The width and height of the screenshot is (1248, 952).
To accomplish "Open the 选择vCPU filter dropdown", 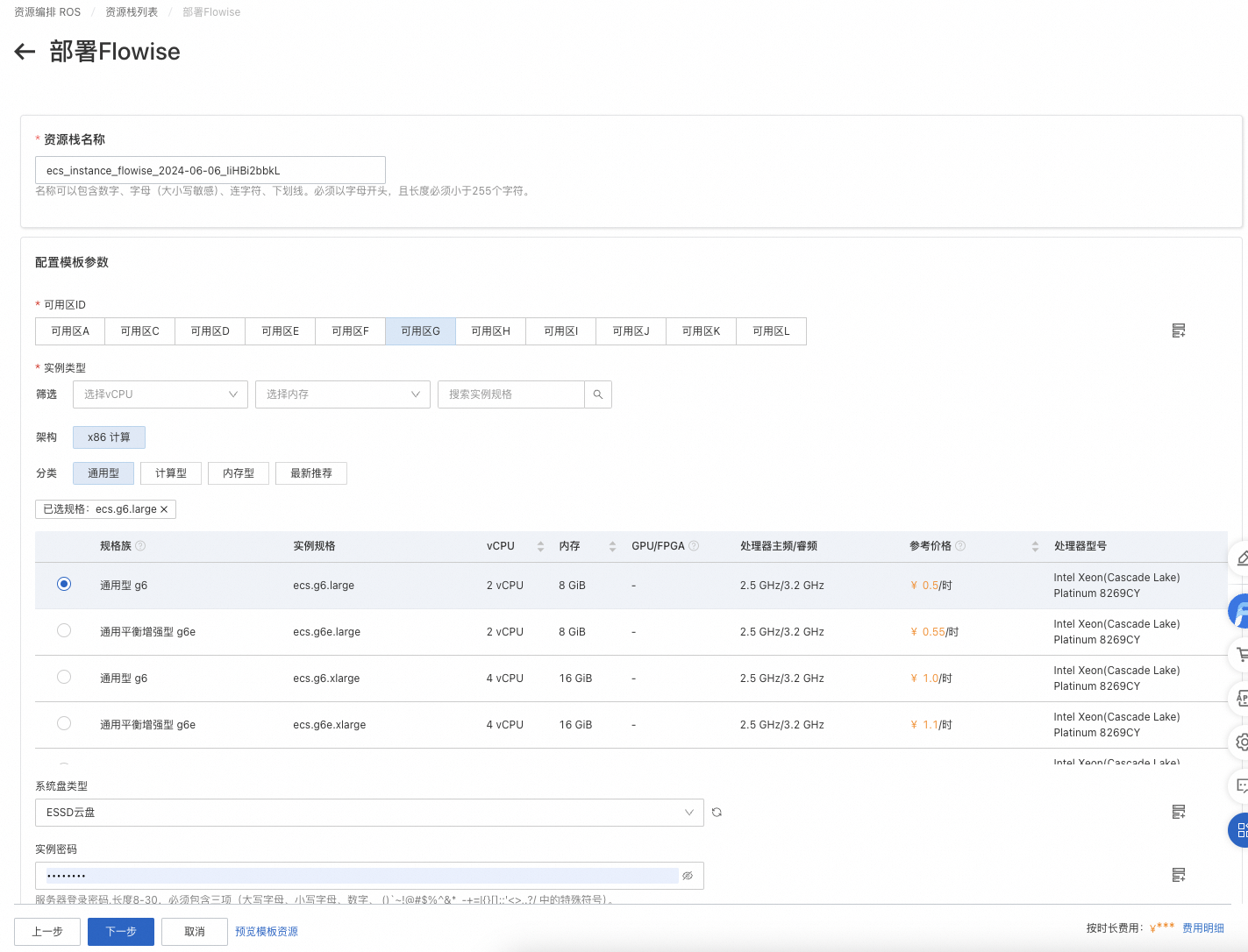I will click(160, 394).
